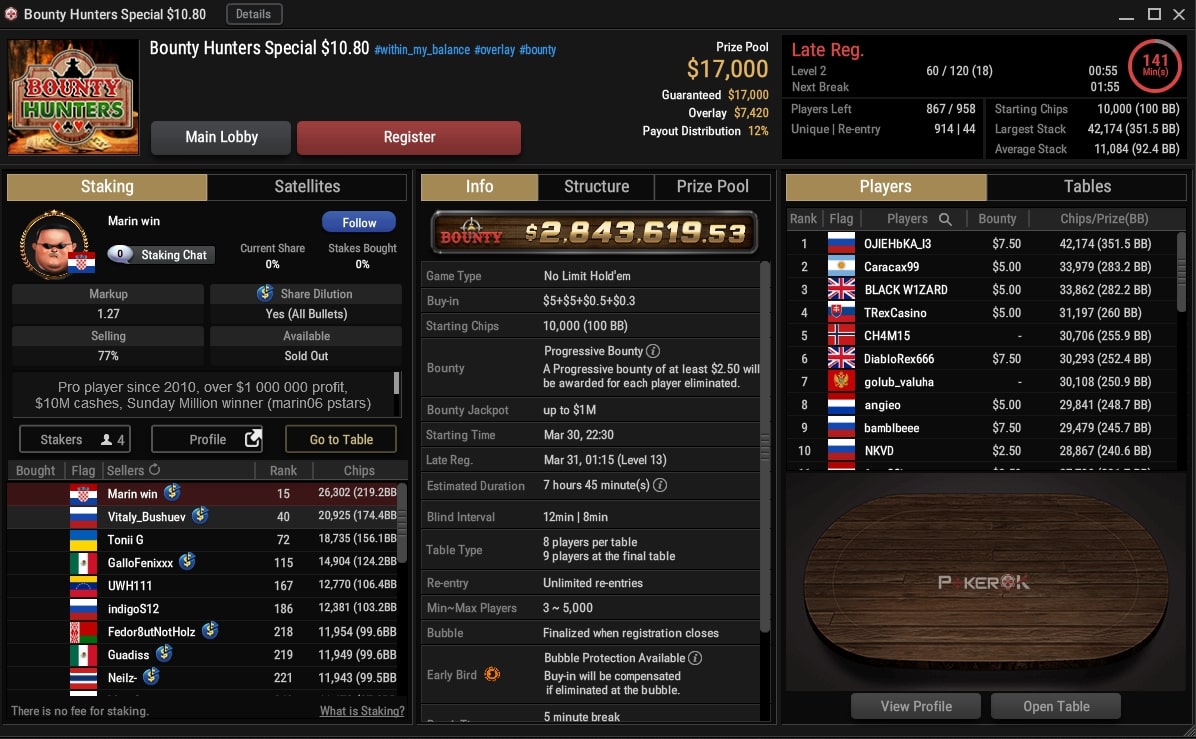Open the What is Staking? link

(362, 711)
